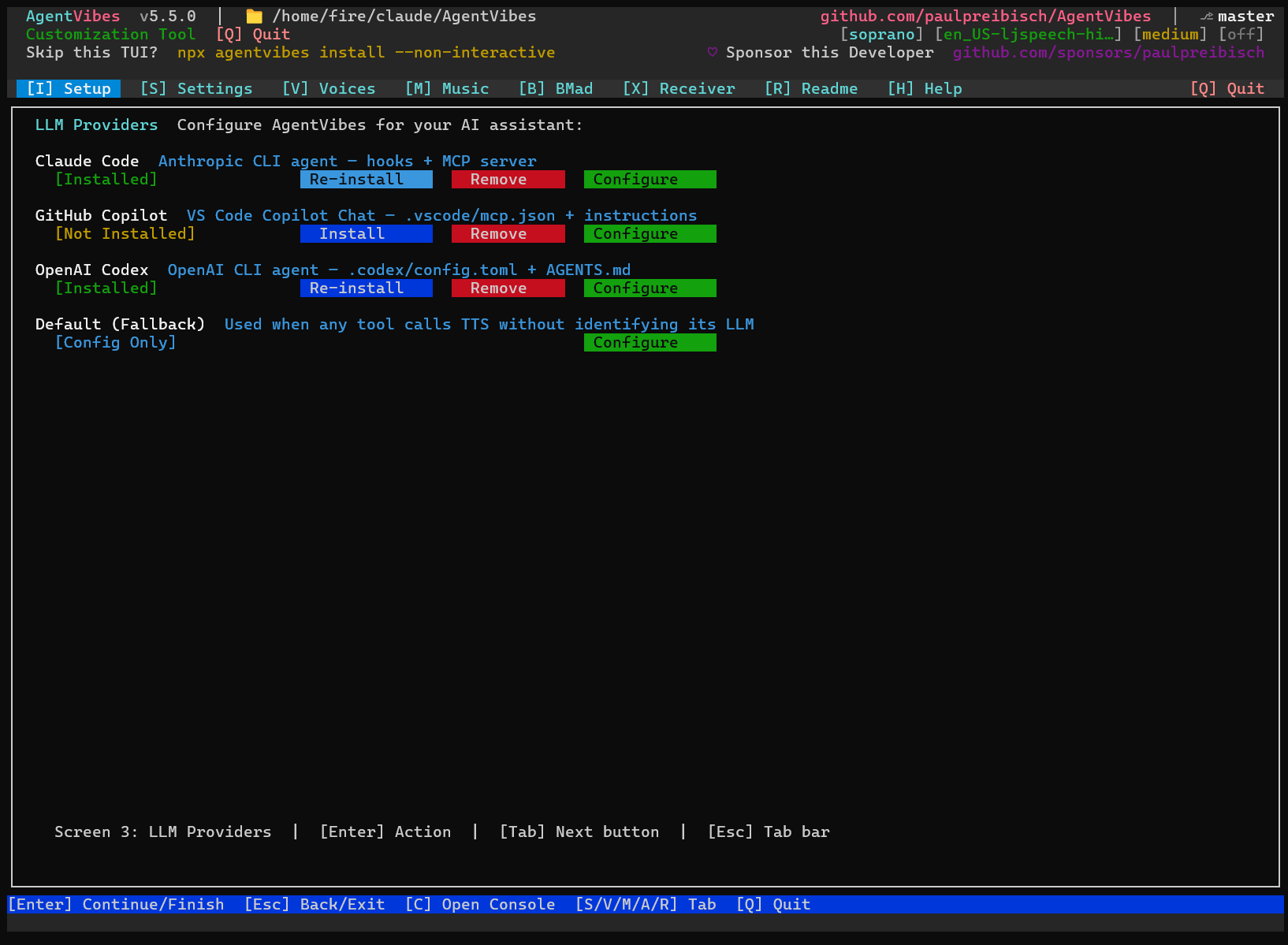
Task: Remove the OpenAI Codex provider
Action: coord(508,288)
